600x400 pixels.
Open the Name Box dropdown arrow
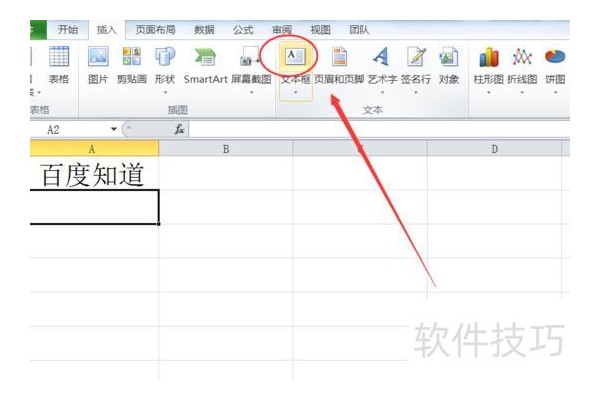114,129
